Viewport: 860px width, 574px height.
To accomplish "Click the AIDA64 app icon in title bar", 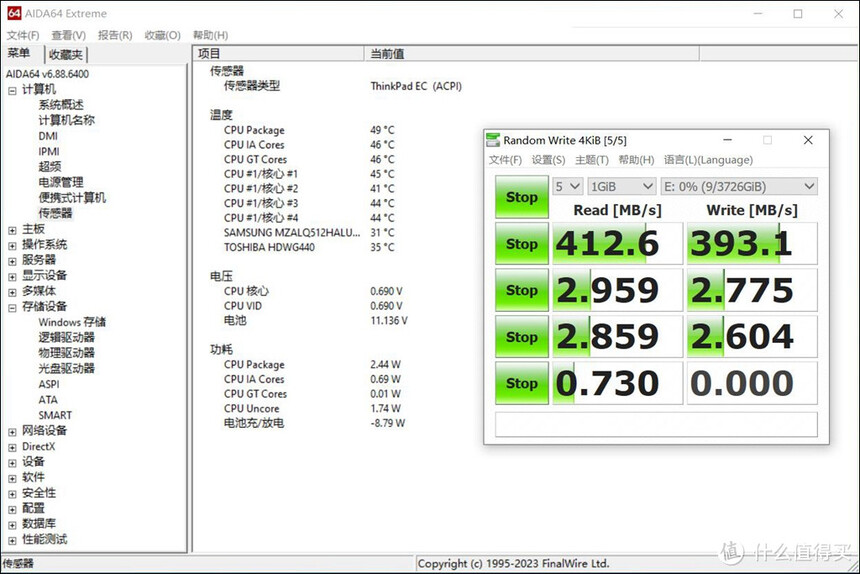I will click(x=14, y=13).
